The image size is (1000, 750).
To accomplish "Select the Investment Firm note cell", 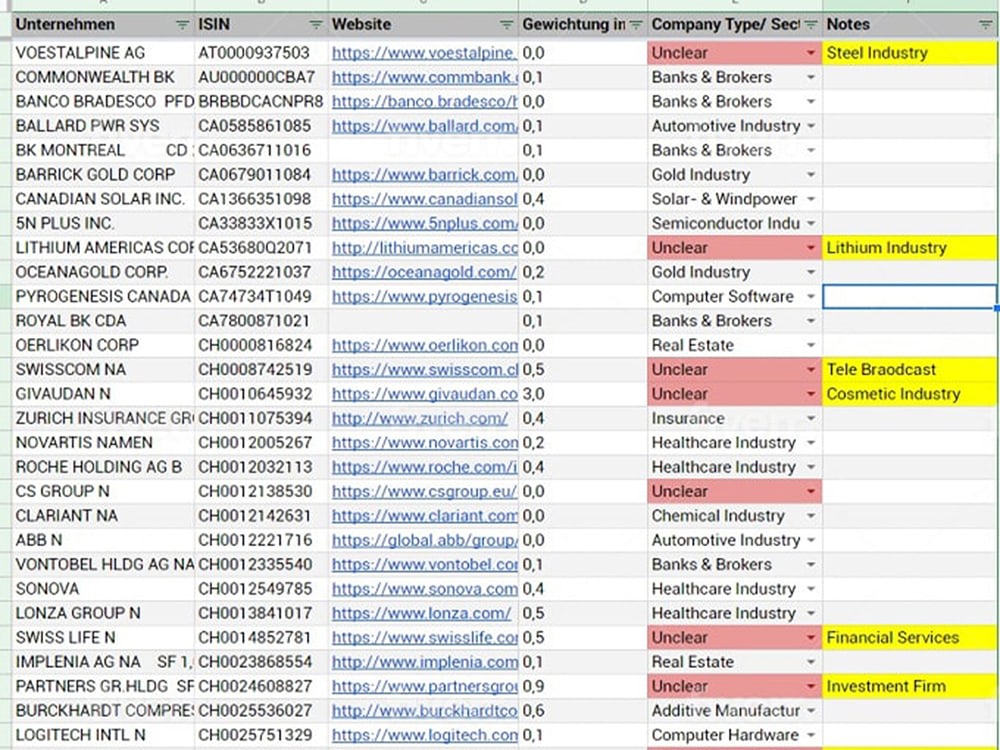I will (909, 686).
